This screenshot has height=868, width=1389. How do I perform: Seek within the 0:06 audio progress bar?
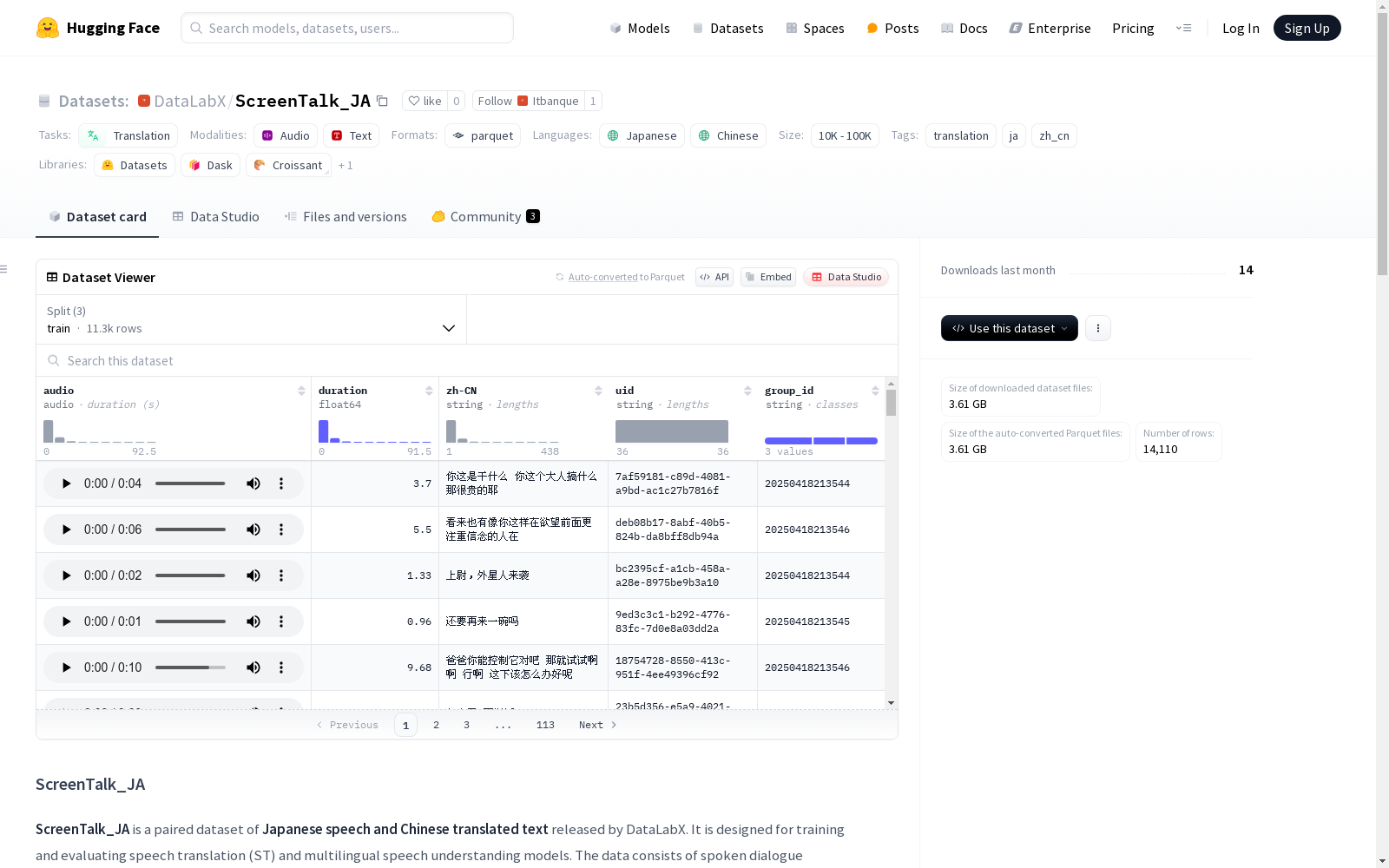pos(190,529)
